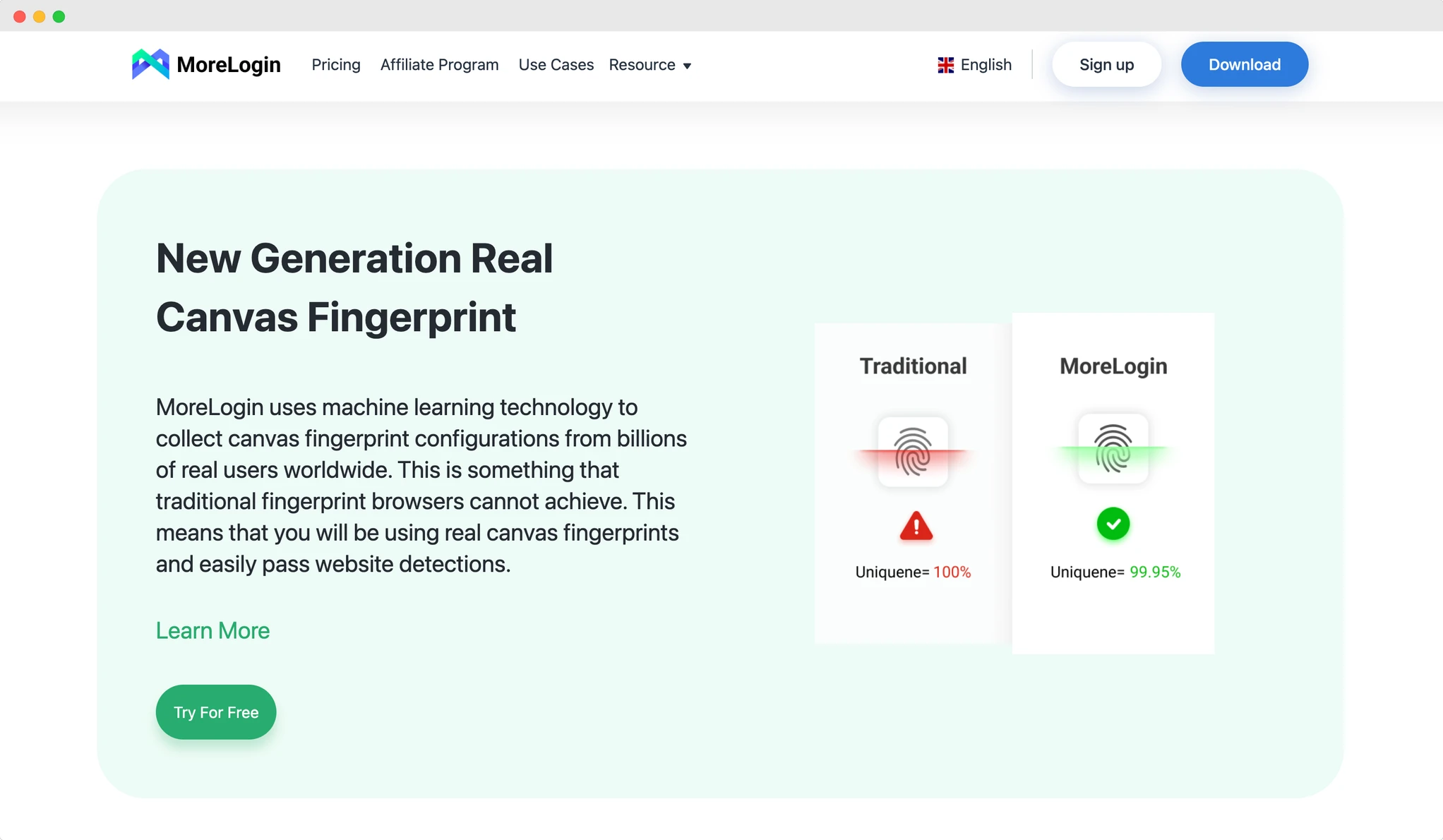
Task: Click the Sign up button
Action: click(1106, 64)
